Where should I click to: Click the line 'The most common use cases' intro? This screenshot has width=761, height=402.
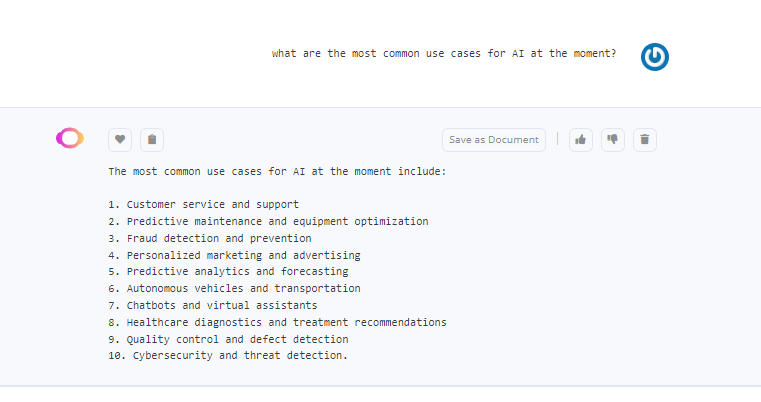coord(277,171)
